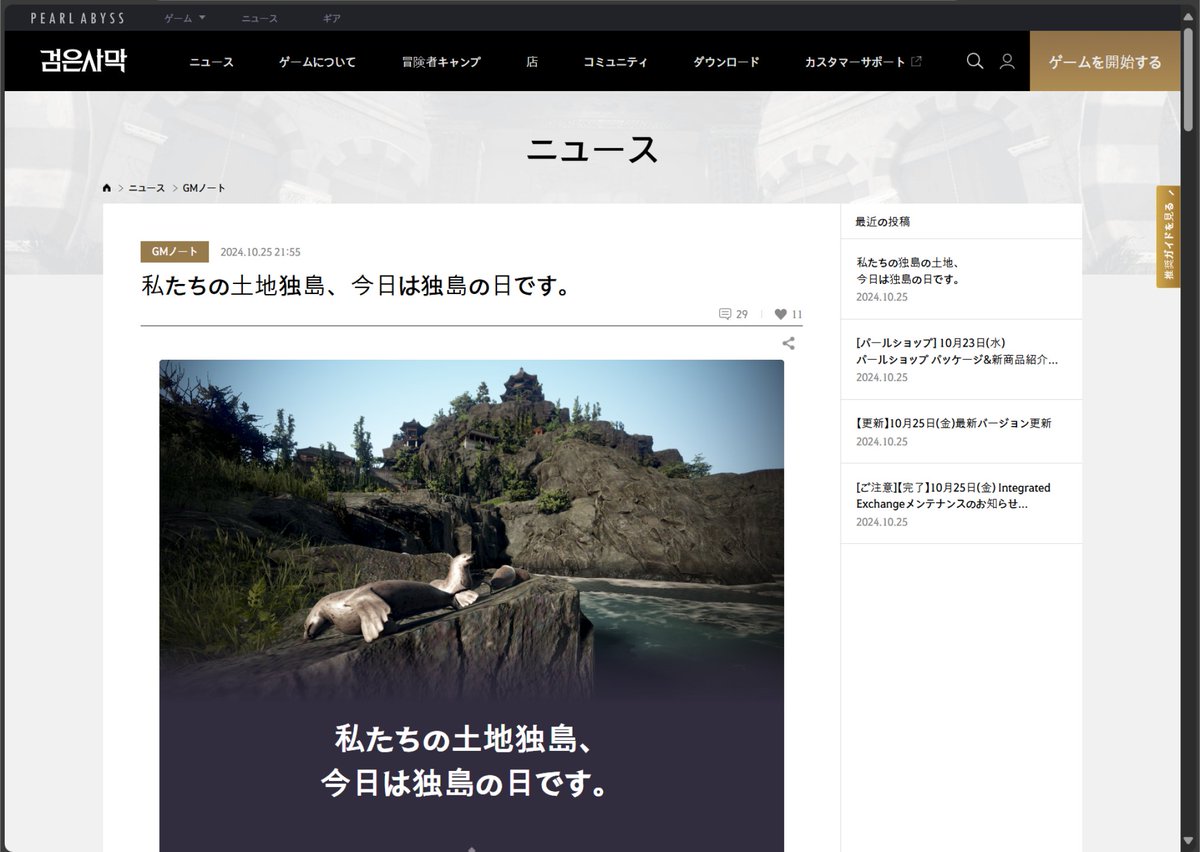Click GMノート in the breadcrumb
This screenshot has width=1200, height=852.
click(x=204, y=188)
